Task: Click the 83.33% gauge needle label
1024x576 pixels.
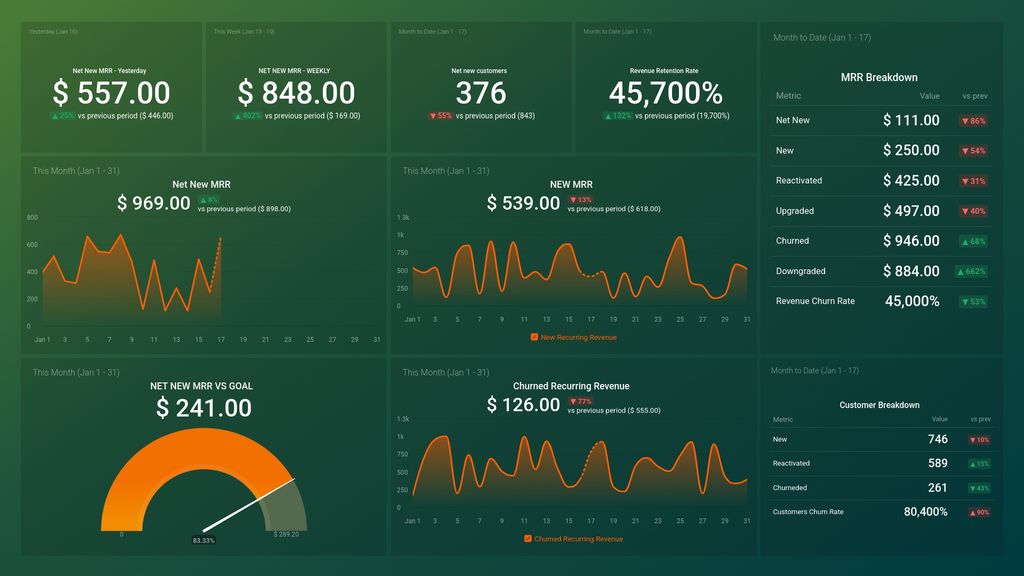Action: pyautogui.click(x=204, y=540)
